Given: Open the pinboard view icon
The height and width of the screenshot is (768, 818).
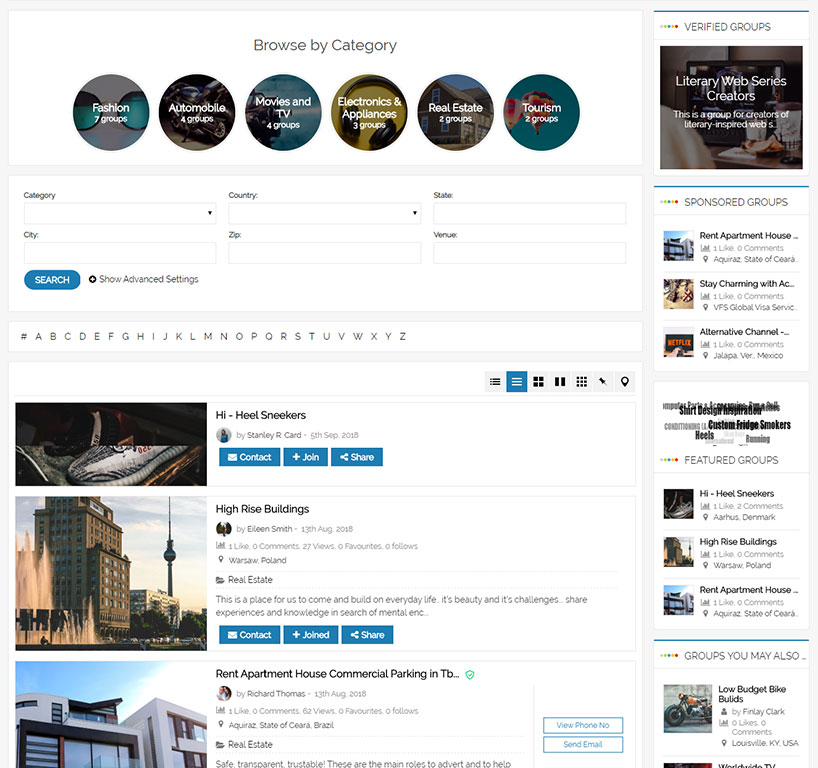Looking at the screenshot, I should pos(603,382).
